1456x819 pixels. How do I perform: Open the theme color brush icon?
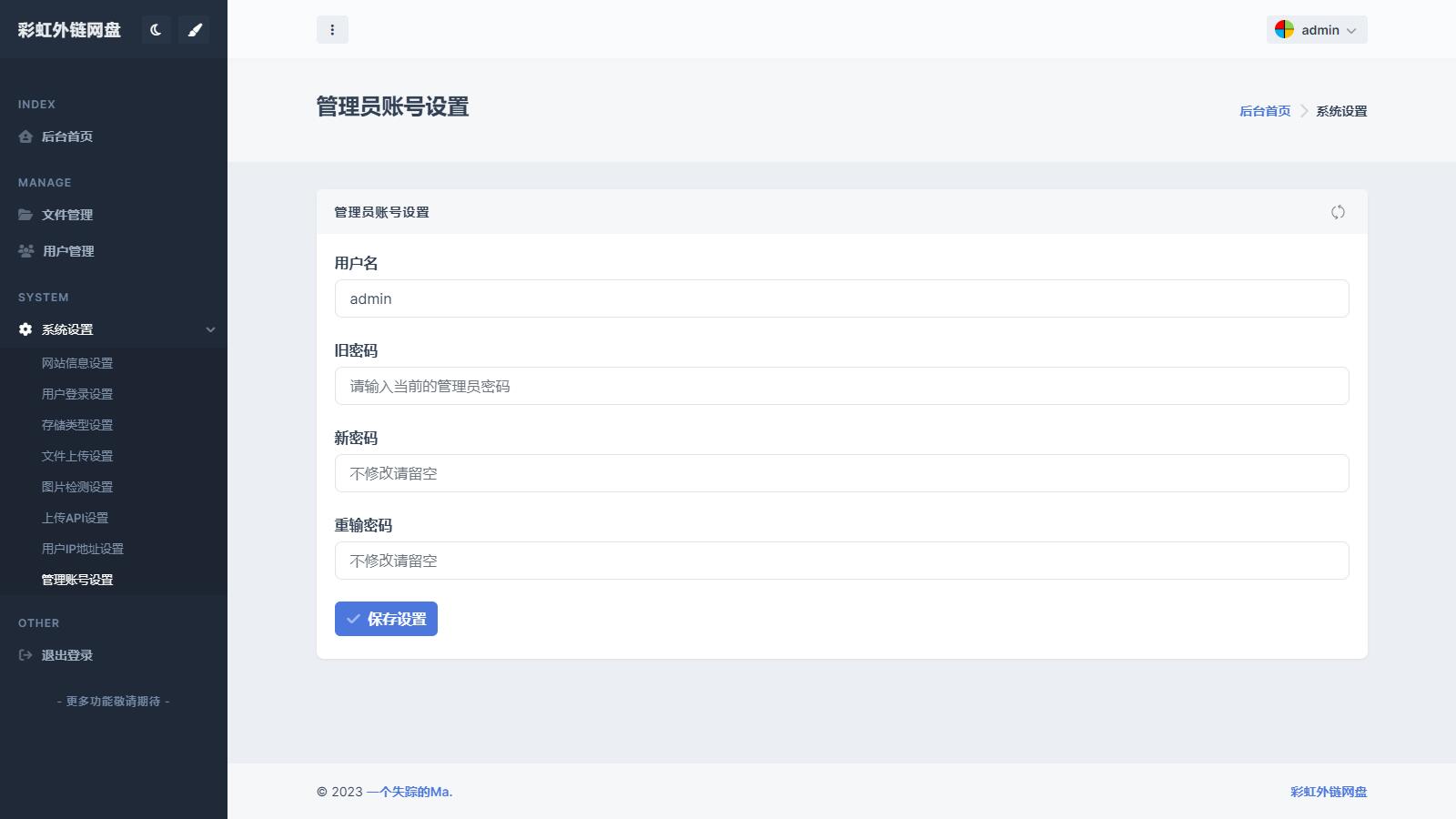pos(194,30)
